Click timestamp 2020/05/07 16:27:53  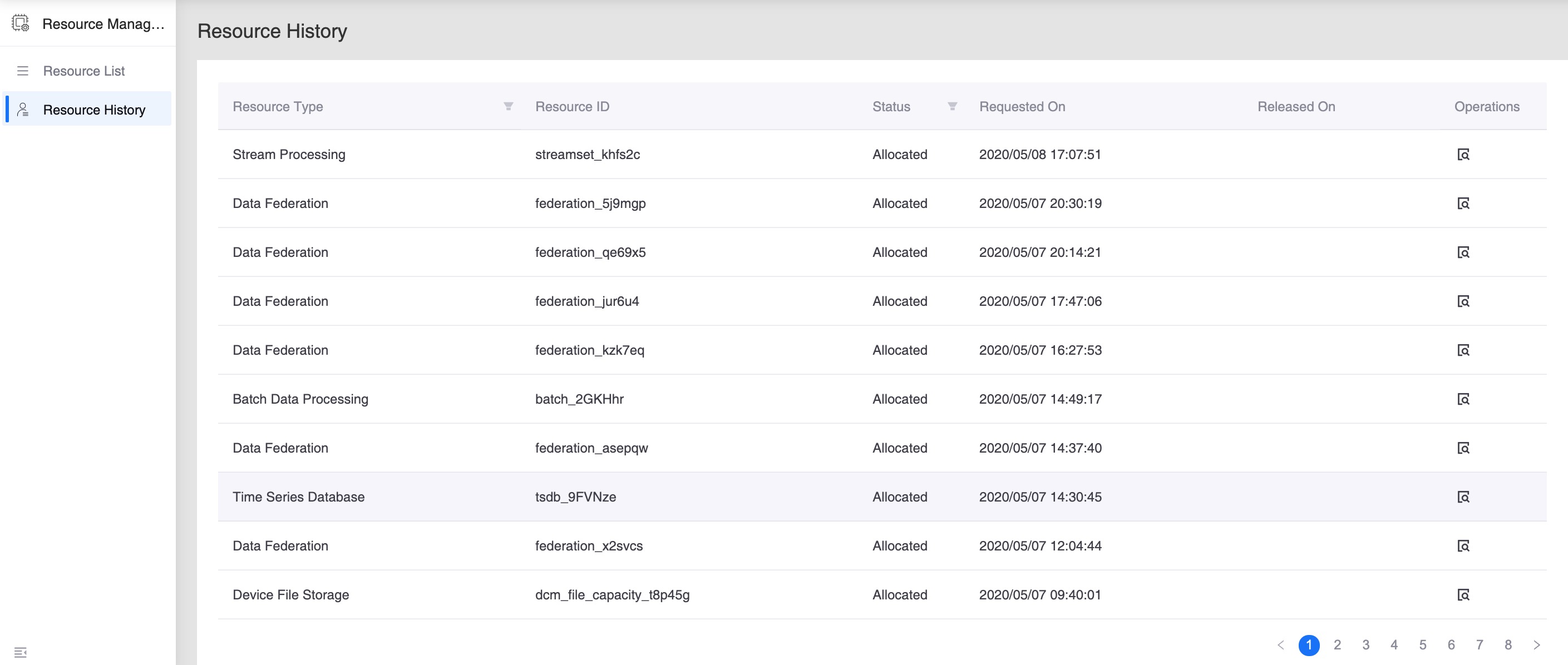coord(1039,350)
